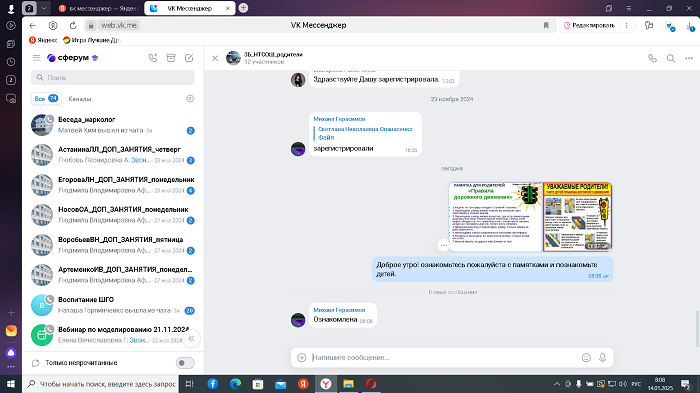Open the emoji picker in message field
The height and width of the screenshot is (393, 700).
point(586,357)
